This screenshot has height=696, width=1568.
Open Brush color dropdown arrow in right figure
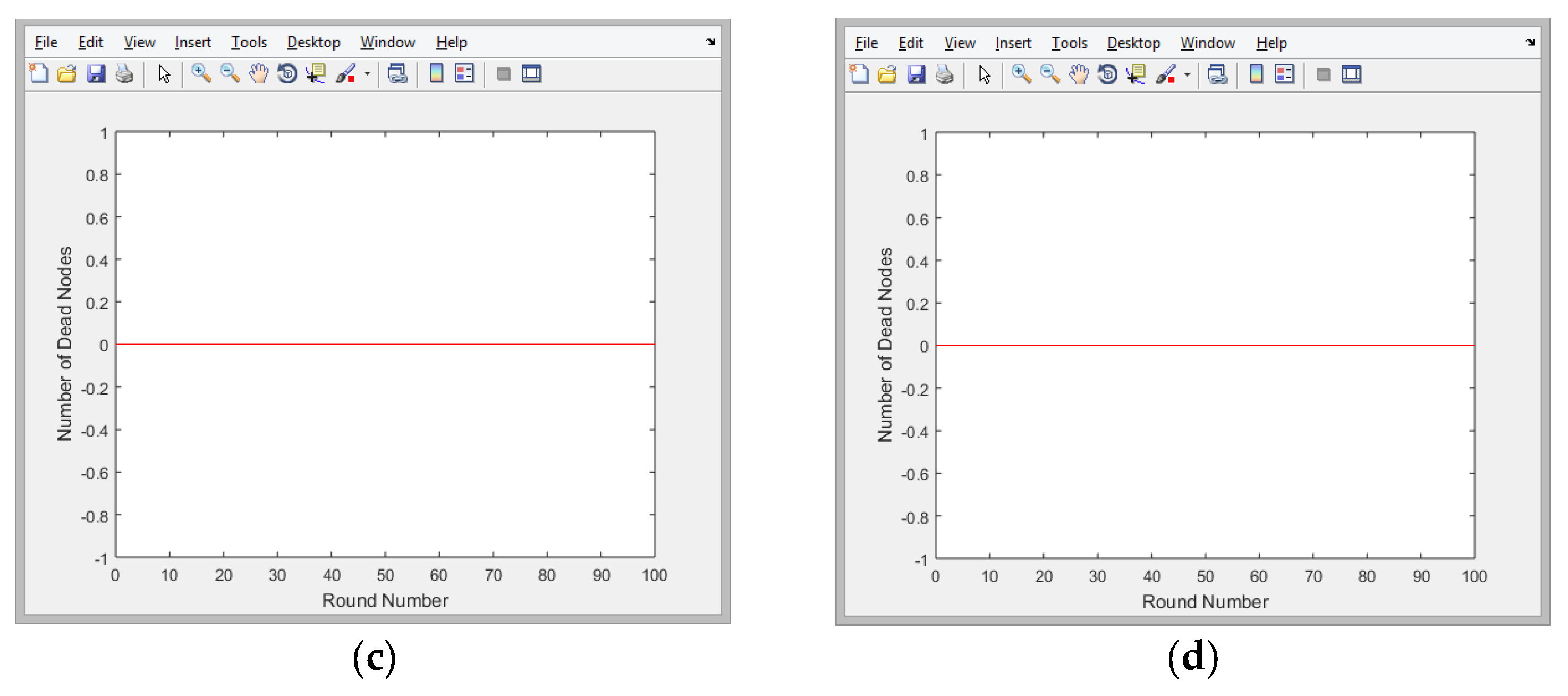click(1187, 76)
